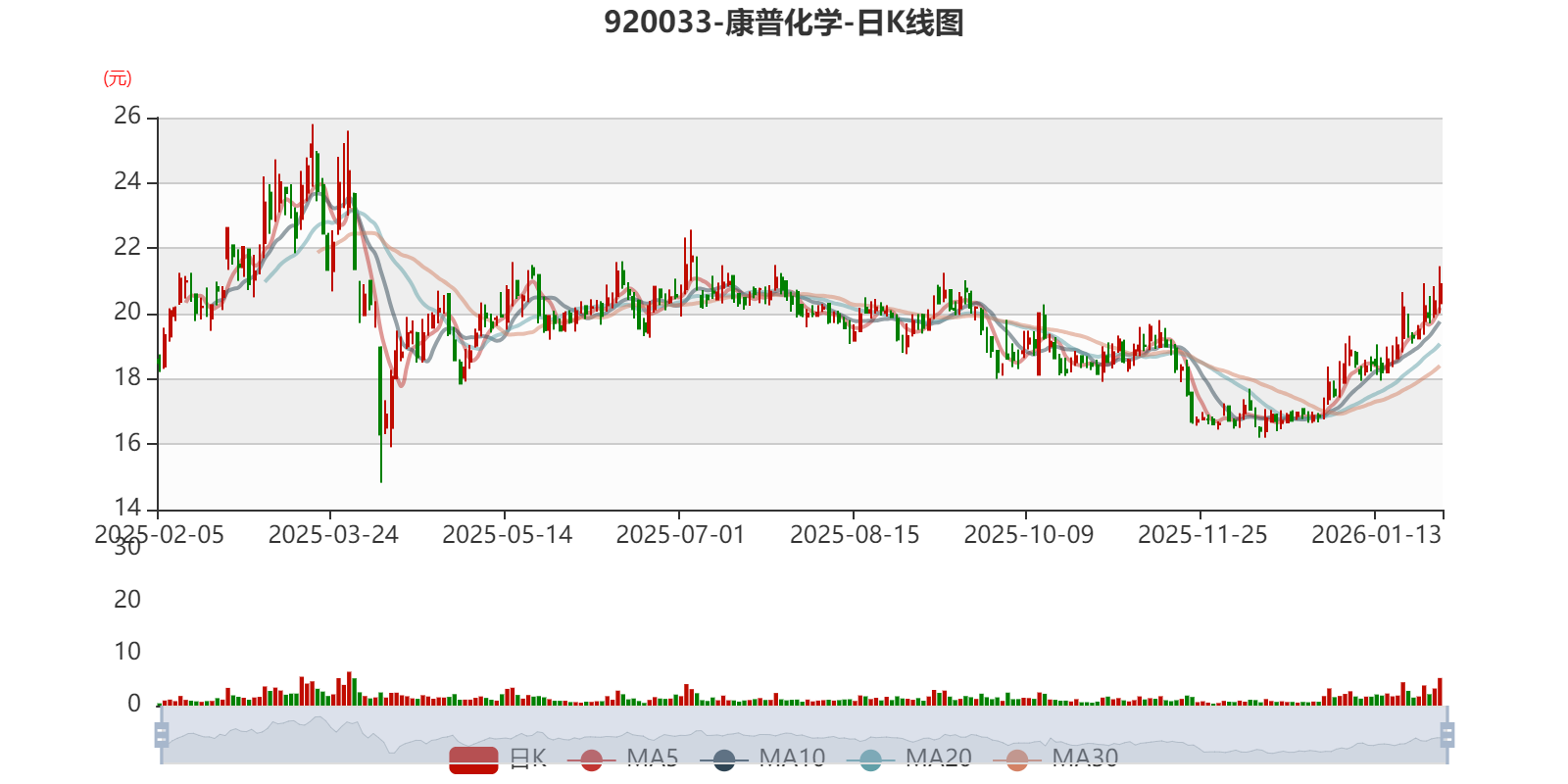Click the 2025-03-24 date label

333,535
